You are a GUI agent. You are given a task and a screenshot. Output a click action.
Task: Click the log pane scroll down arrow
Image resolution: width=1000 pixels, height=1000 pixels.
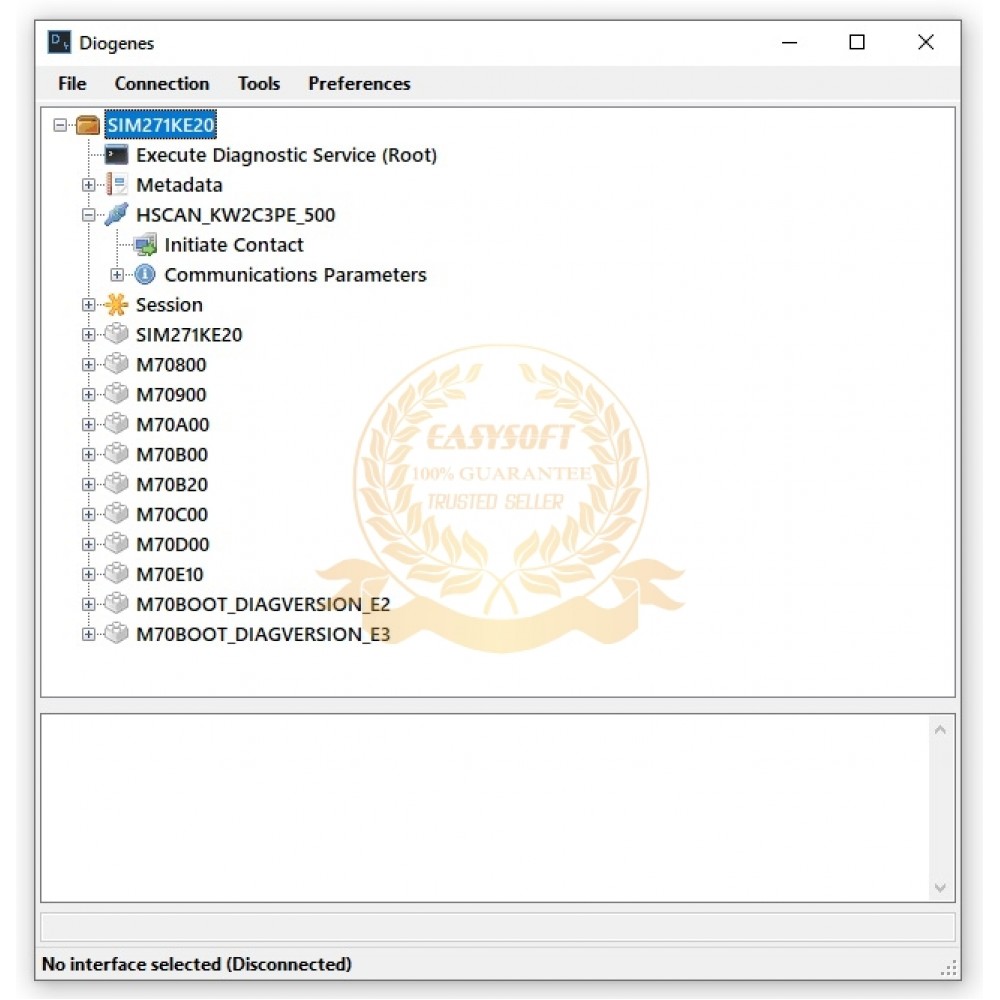pyautogui.click(x=940, y=888)
